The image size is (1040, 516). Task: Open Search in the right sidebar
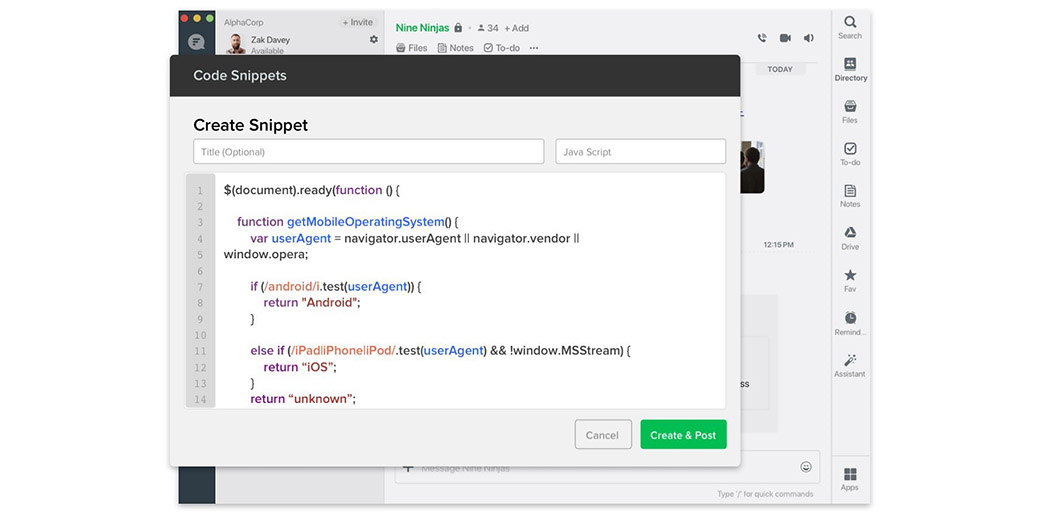(x=849, y=26)
